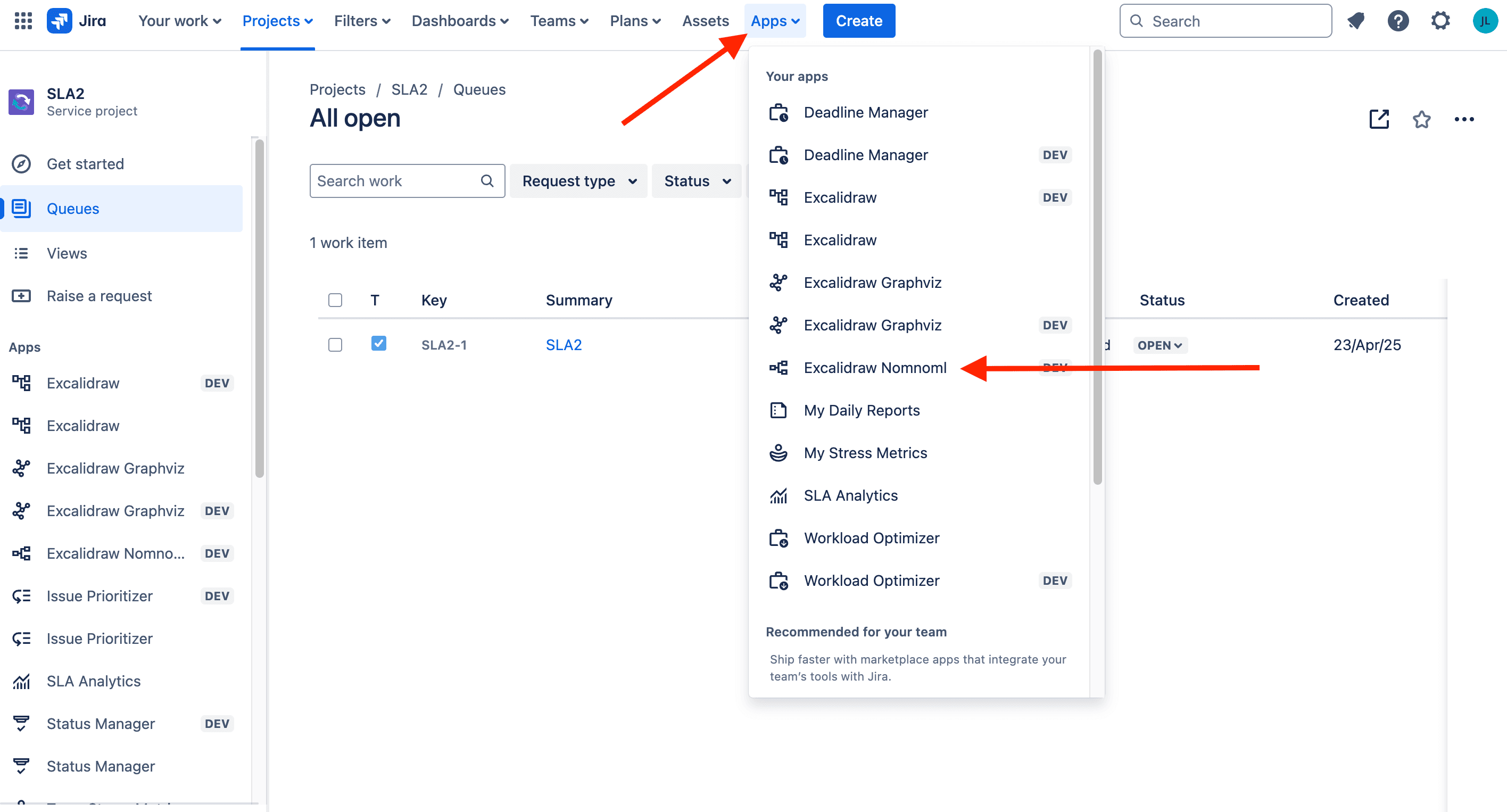Open Assets in top navigation
Image resolution: width=1507 pixels, height=812 pixels.
[x=705, y=21]
